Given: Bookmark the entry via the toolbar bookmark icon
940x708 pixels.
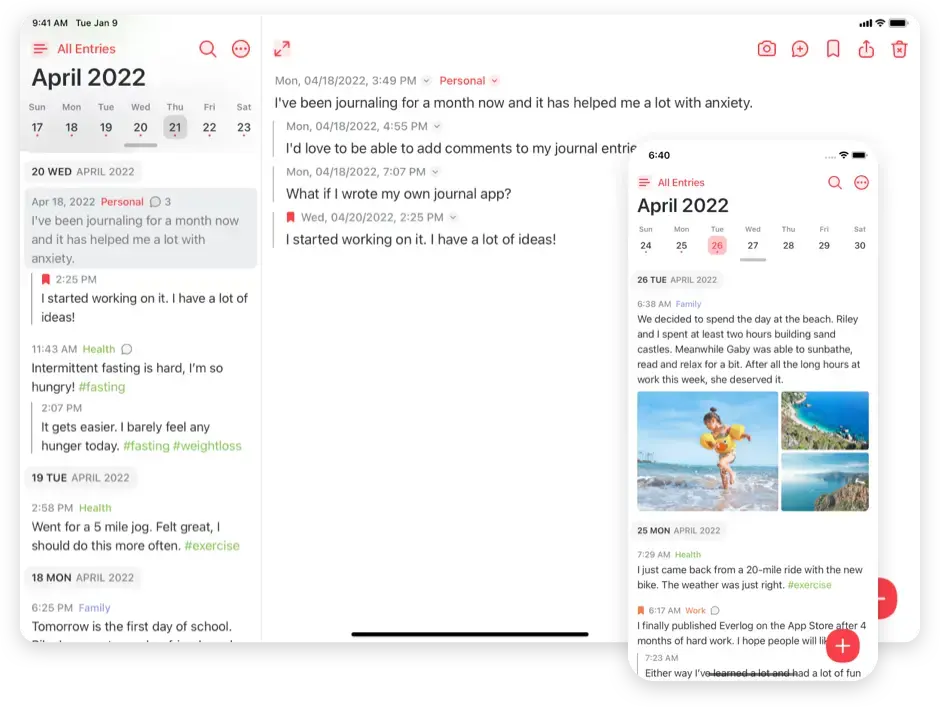Looking at the screenshot, I should pos(833,49).
